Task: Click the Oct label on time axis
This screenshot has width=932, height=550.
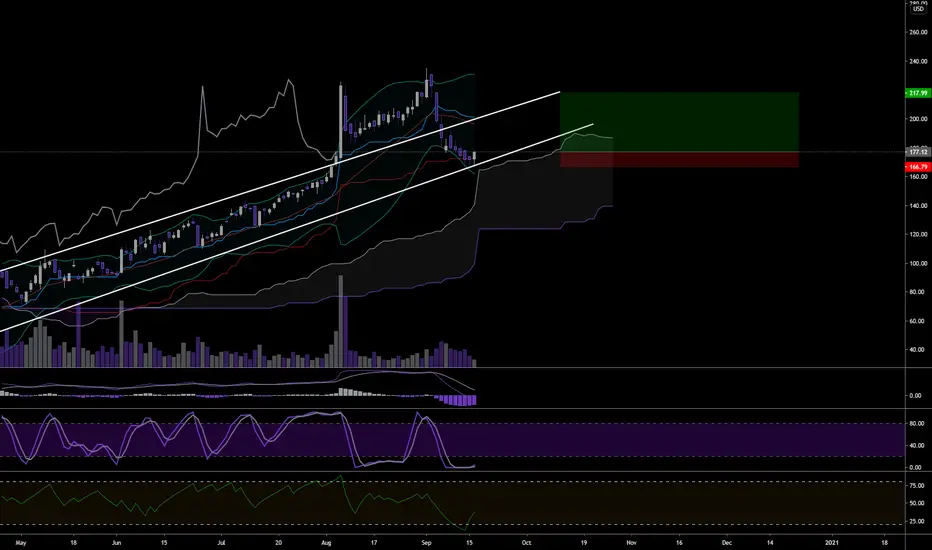Action: click(x=526, y=543)
